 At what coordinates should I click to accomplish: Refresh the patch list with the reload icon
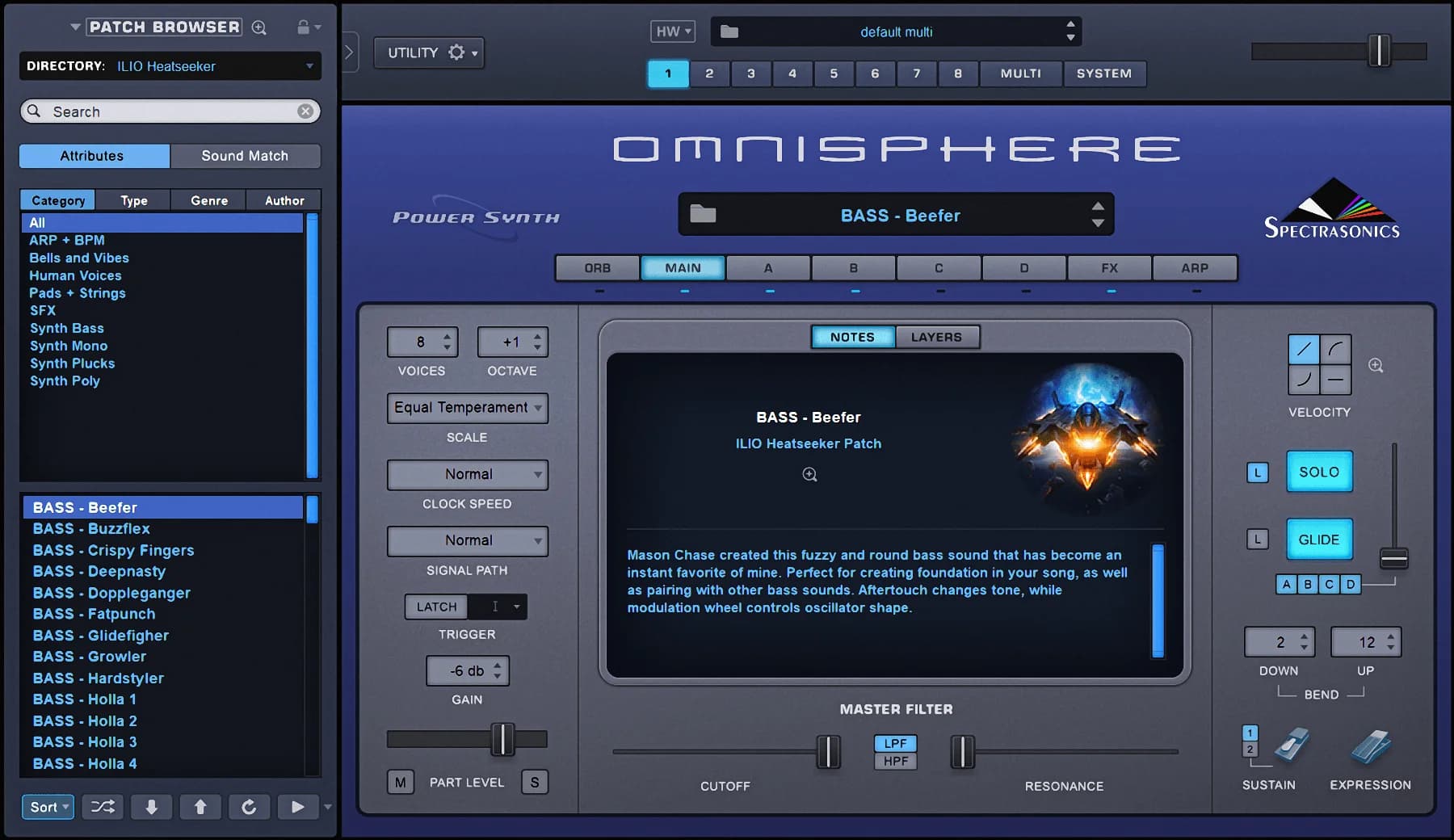(x=250, y=806)
